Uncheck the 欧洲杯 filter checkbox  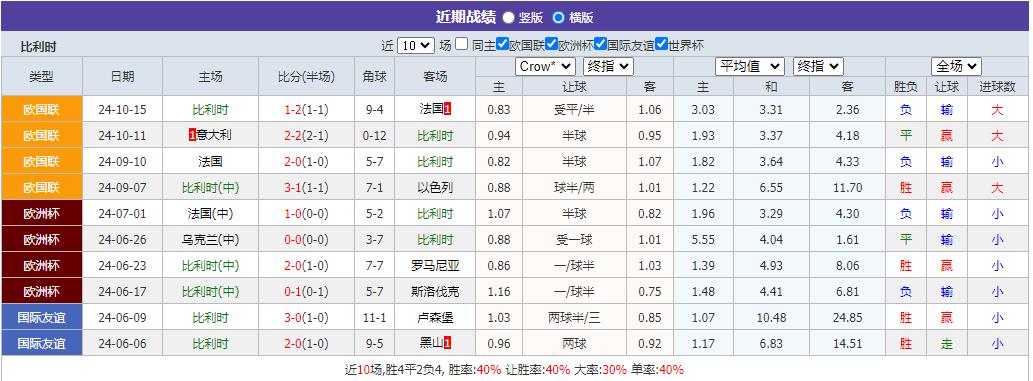pos(551,44)
